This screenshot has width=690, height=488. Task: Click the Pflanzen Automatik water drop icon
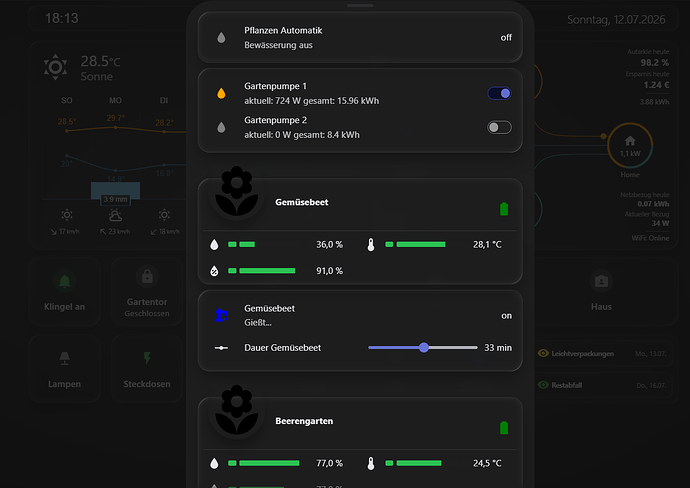(x=221, y=37)
